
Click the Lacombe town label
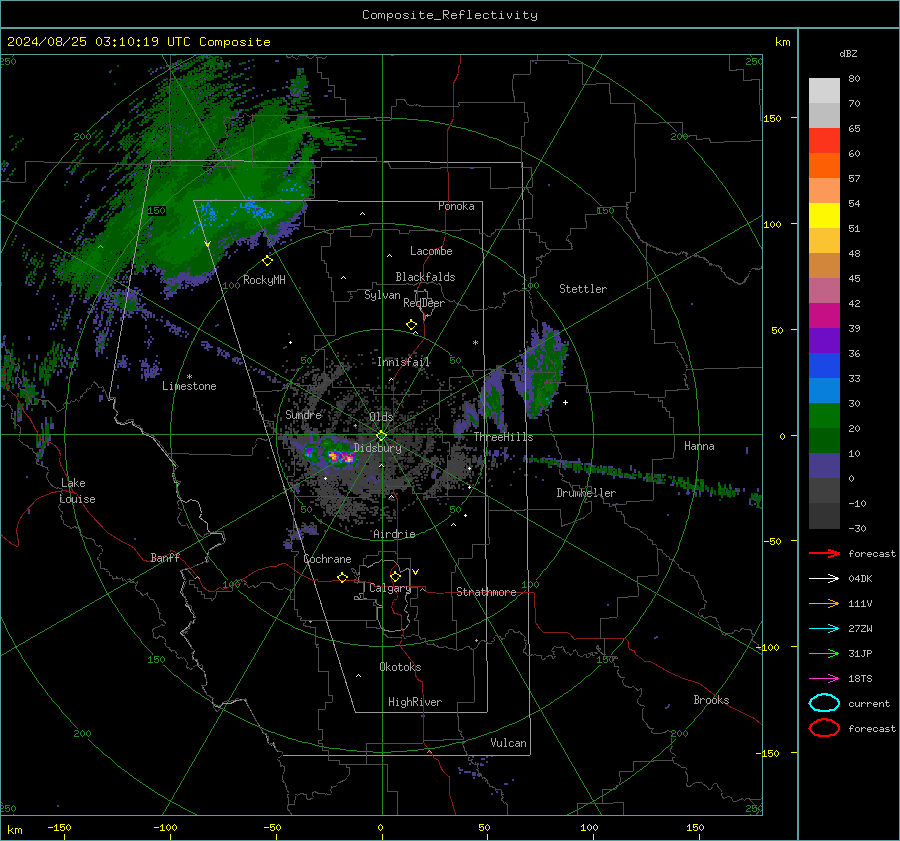point(431,251)
